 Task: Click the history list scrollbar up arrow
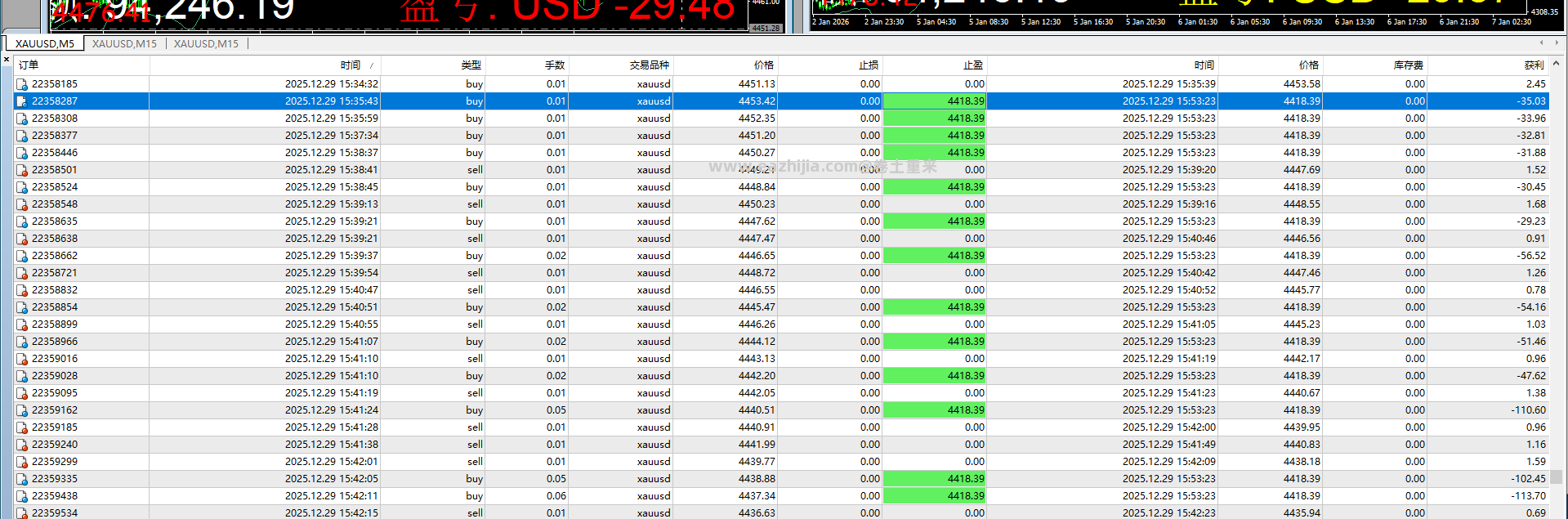click(x=1556, y=63)
